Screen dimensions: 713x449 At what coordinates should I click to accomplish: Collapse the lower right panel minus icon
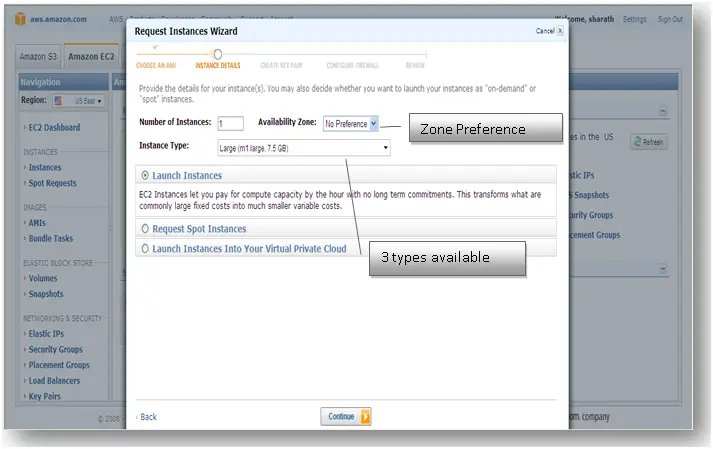point(663,269)
